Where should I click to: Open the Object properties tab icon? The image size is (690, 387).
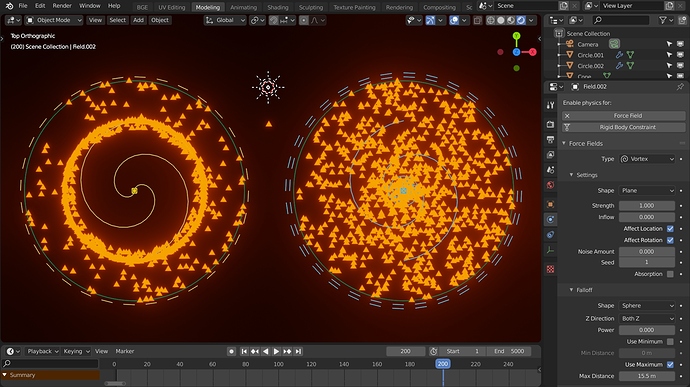(550, 204)
